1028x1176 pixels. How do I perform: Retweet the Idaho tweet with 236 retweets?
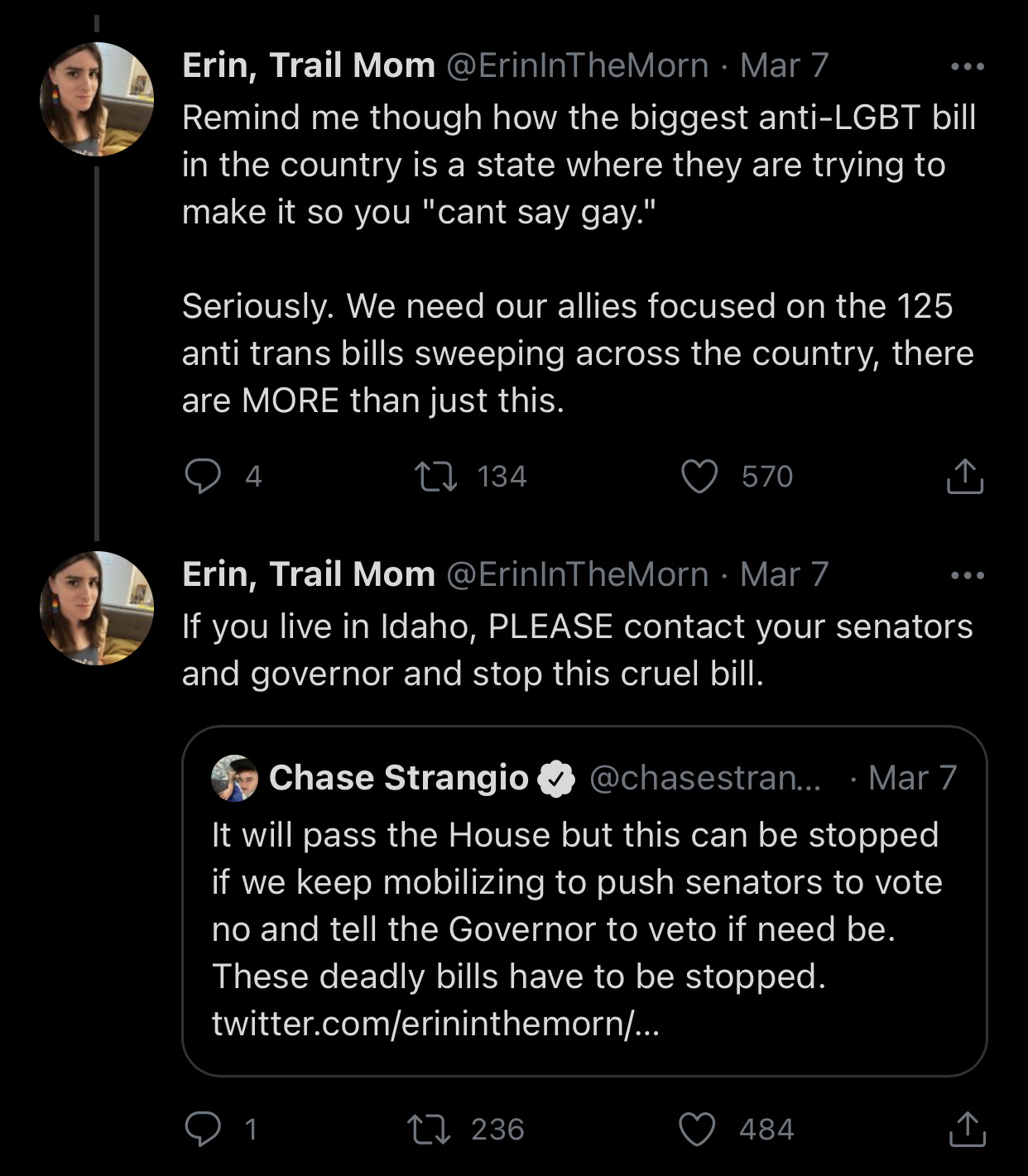(430, 1129)
